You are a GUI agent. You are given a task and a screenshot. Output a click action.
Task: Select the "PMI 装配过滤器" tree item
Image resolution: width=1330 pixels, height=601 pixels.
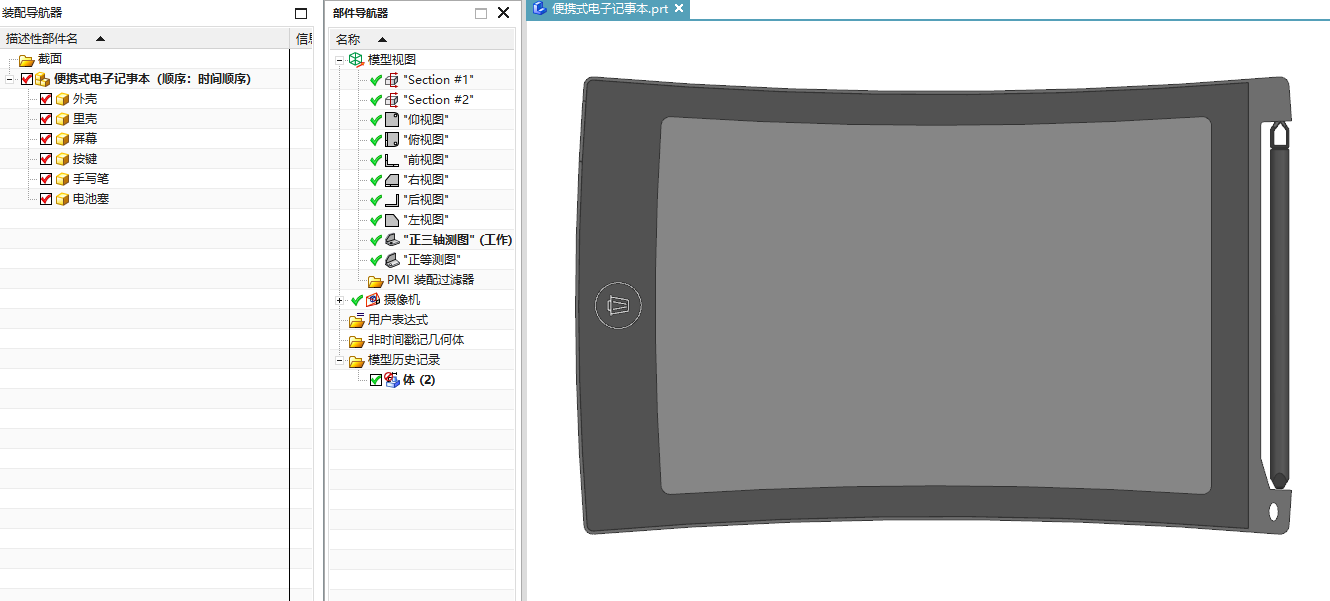(x=430, y=280)
